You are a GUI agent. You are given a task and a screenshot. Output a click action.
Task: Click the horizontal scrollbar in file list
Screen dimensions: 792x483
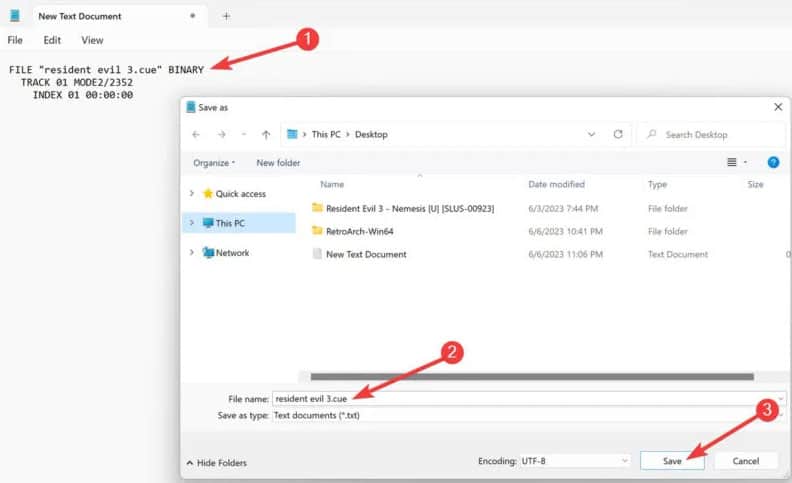(x=532, y=377)
